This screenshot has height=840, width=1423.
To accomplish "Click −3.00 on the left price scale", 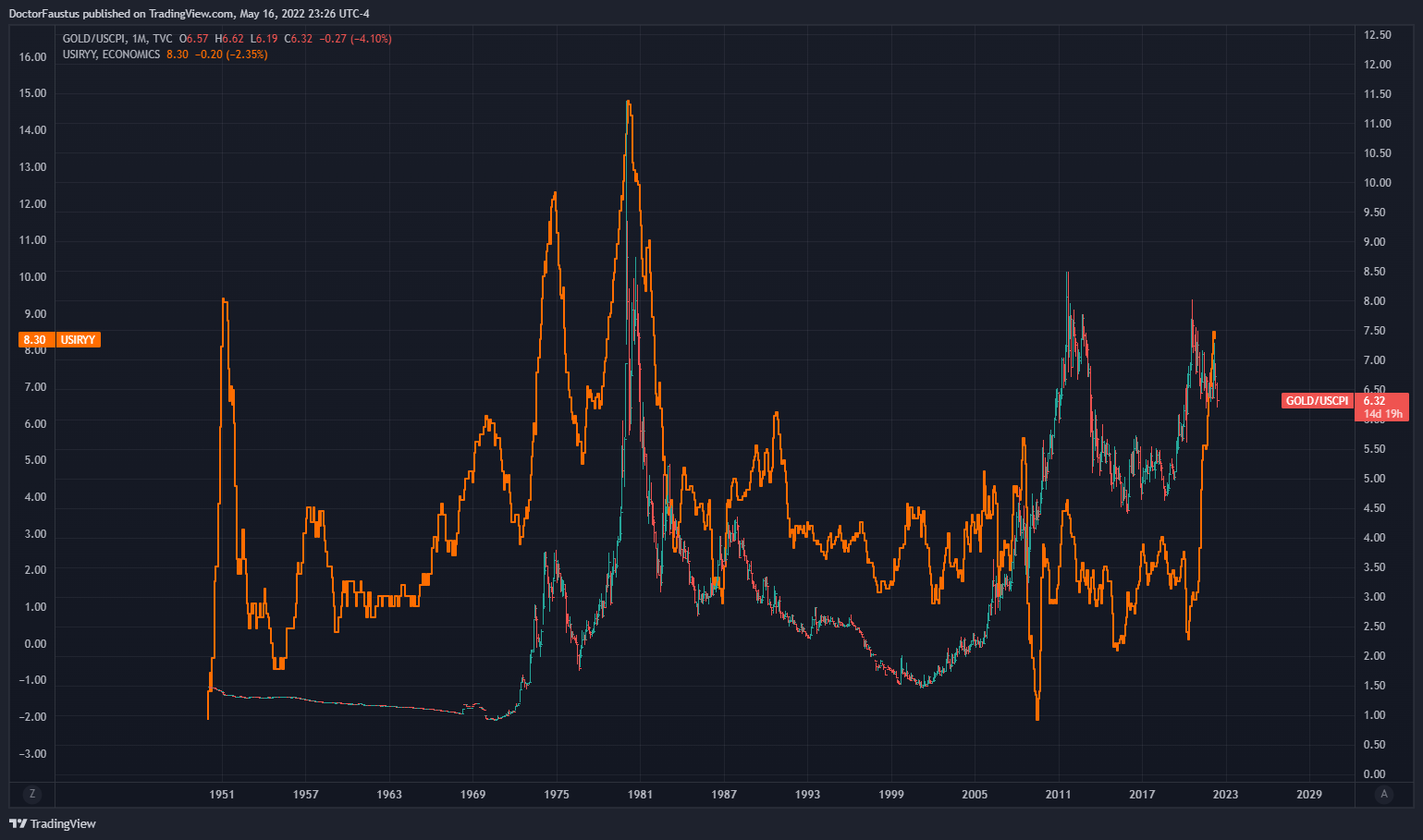I will point(32,754).
